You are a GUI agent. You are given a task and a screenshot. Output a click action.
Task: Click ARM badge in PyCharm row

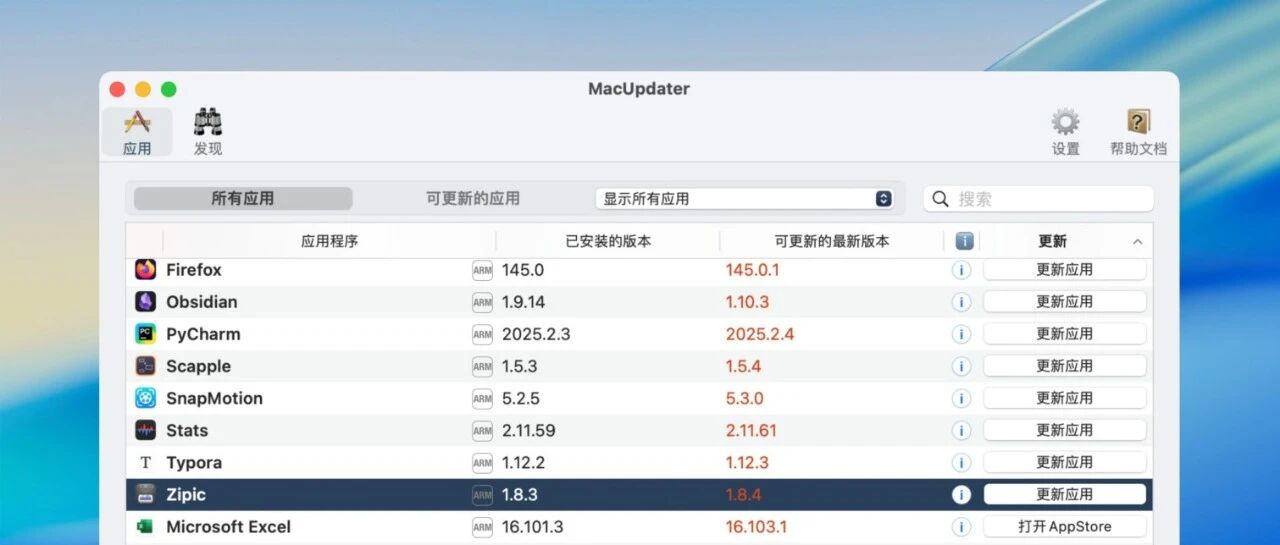tap(482, 334)
